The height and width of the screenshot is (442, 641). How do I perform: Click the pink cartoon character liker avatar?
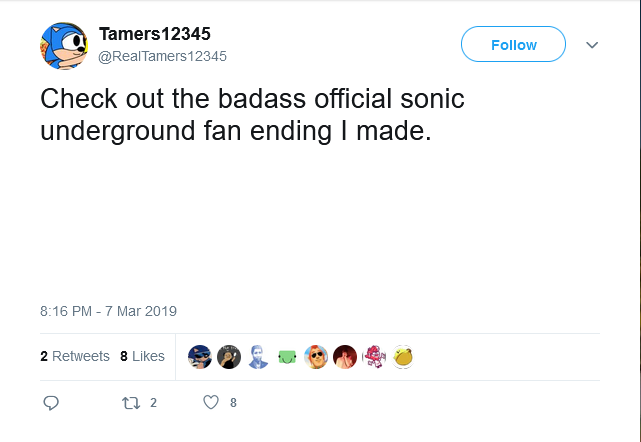pyautogui.click(x=374, y=356)
